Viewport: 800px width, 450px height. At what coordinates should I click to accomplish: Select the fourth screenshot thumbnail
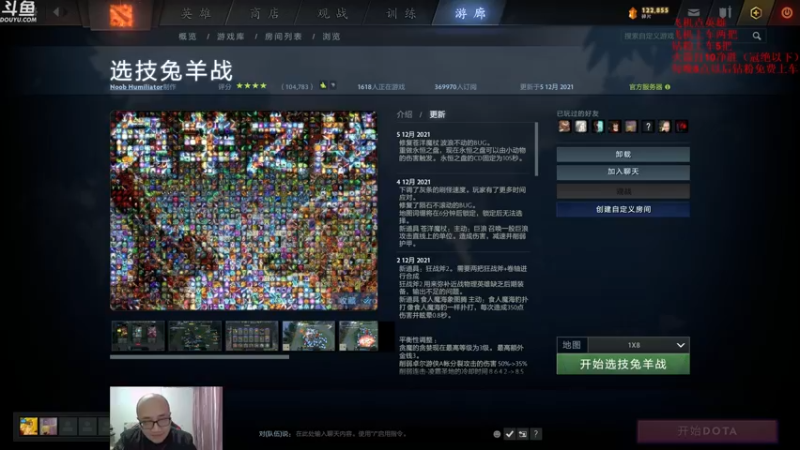(x=309, y=336)
